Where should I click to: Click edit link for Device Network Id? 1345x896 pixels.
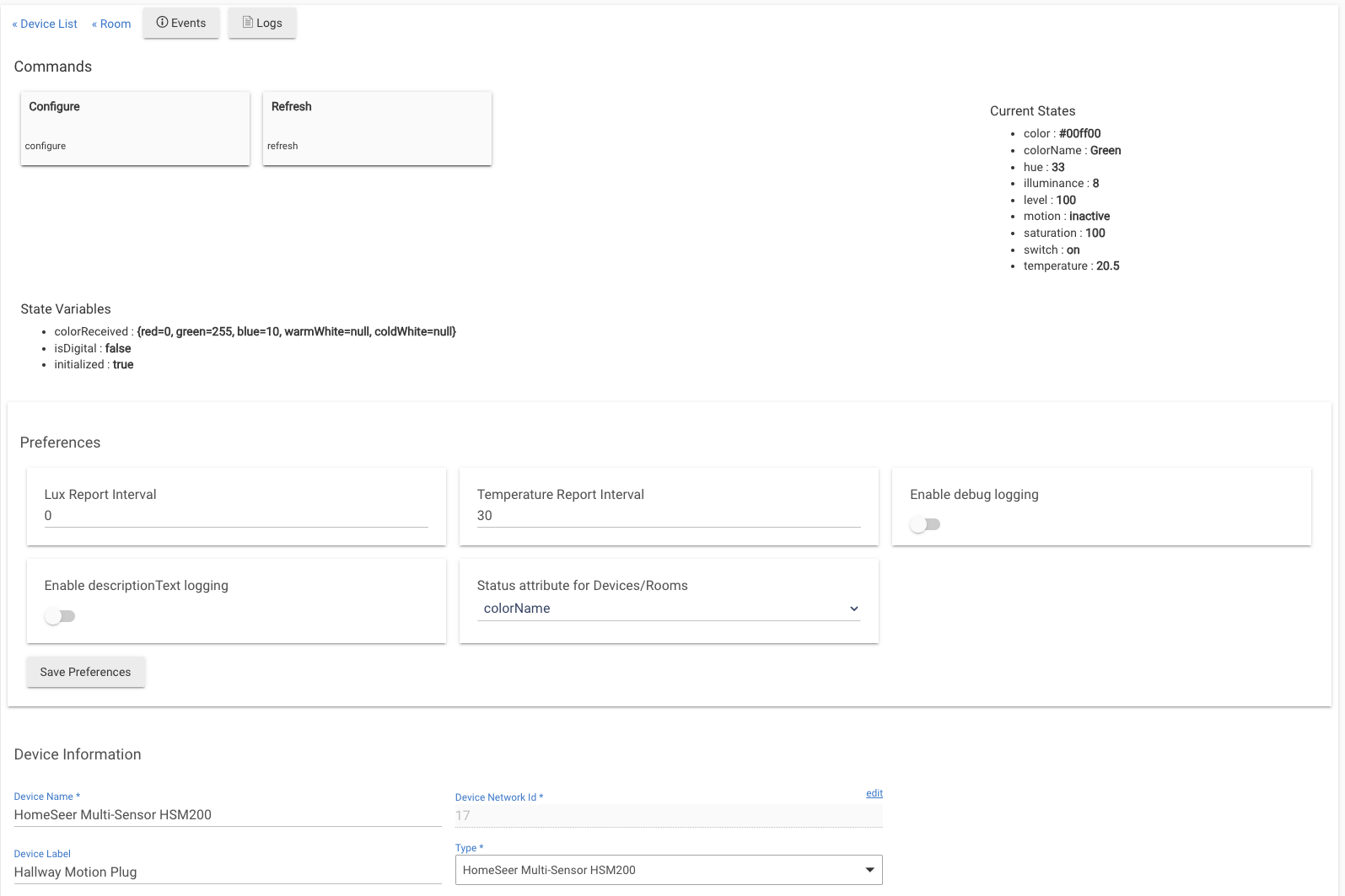click(874, 793)
